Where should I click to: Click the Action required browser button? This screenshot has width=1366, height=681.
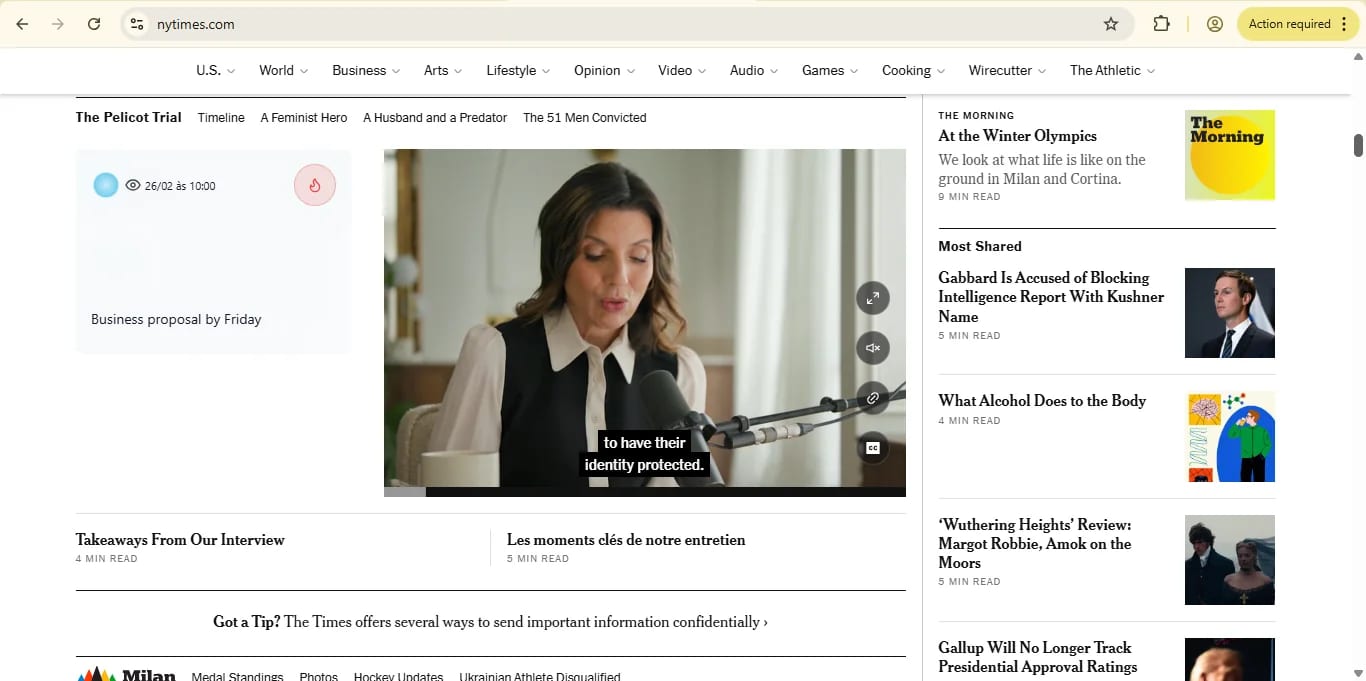point(1290,23)
